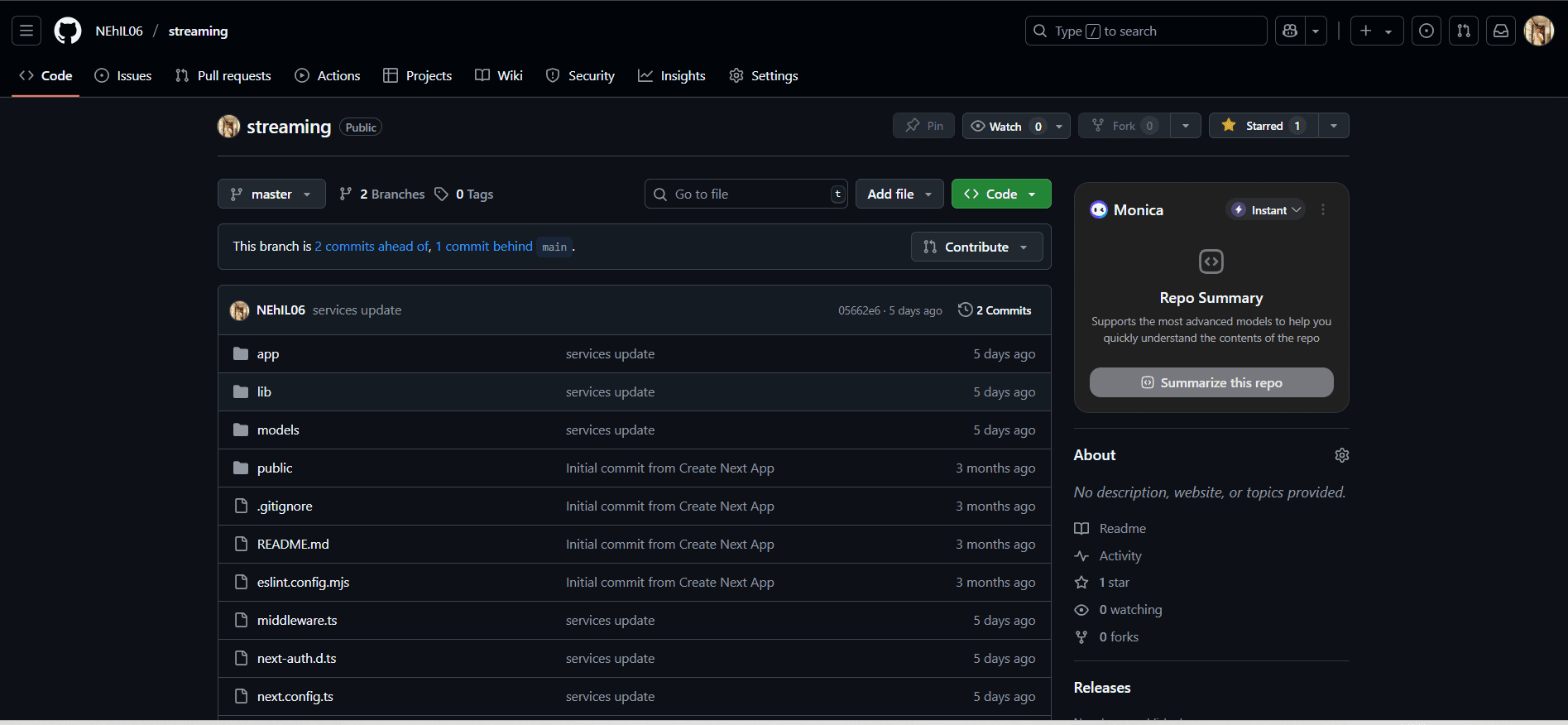Image resolution: width=1568 pixels, height=725 pixels.
Task: Open the master branch selector dropdown
Action: (x=271, y=194)
